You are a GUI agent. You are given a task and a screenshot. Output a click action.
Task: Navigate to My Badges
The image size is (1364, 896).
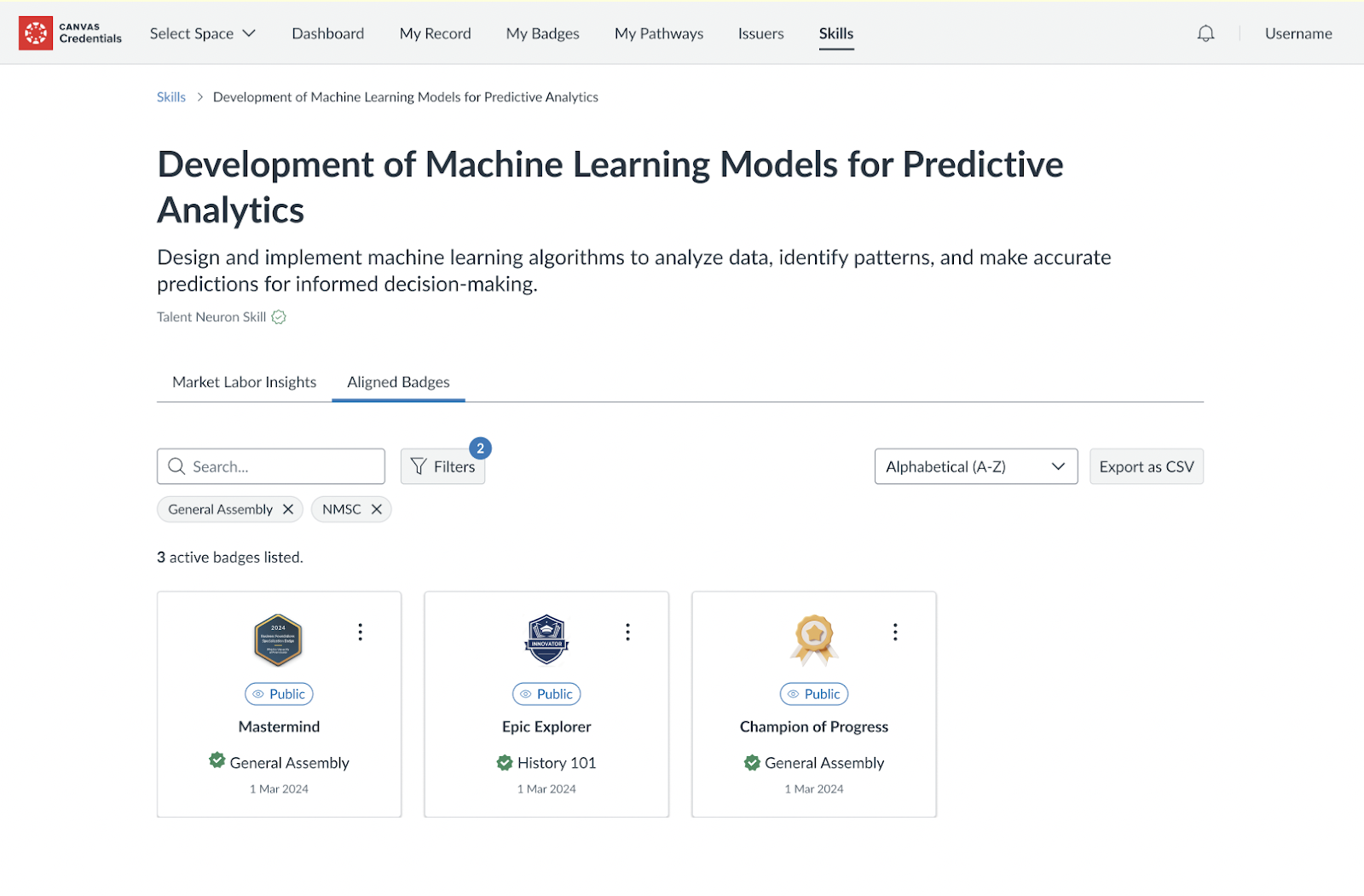click(x=543, y=33)
